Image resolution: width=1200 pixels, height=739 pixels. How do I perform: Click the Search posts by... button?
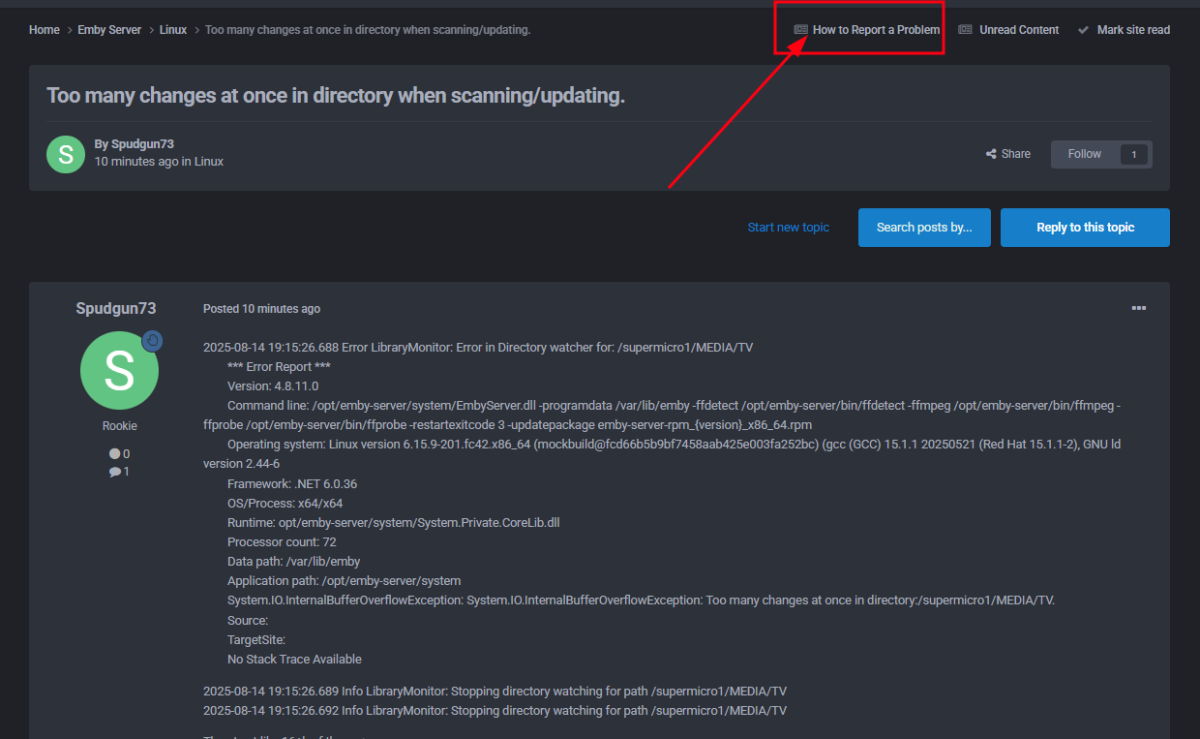point(924,227)
